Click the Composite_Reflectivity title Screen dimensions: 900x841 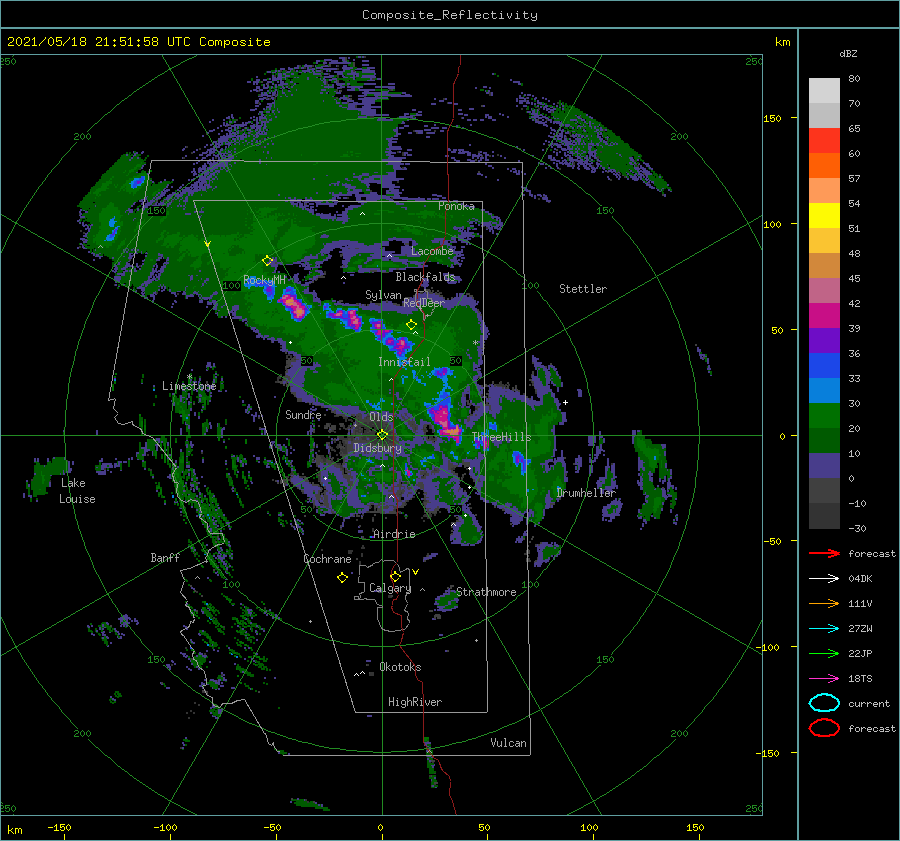449,15
